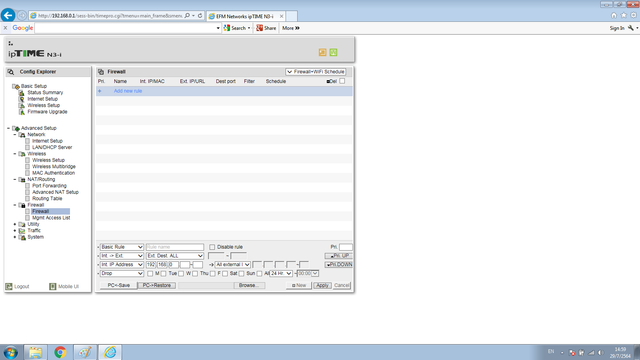Select MAC Authentication in the tree
This screenshot has height=360, width=640.
tap(53, 173)
